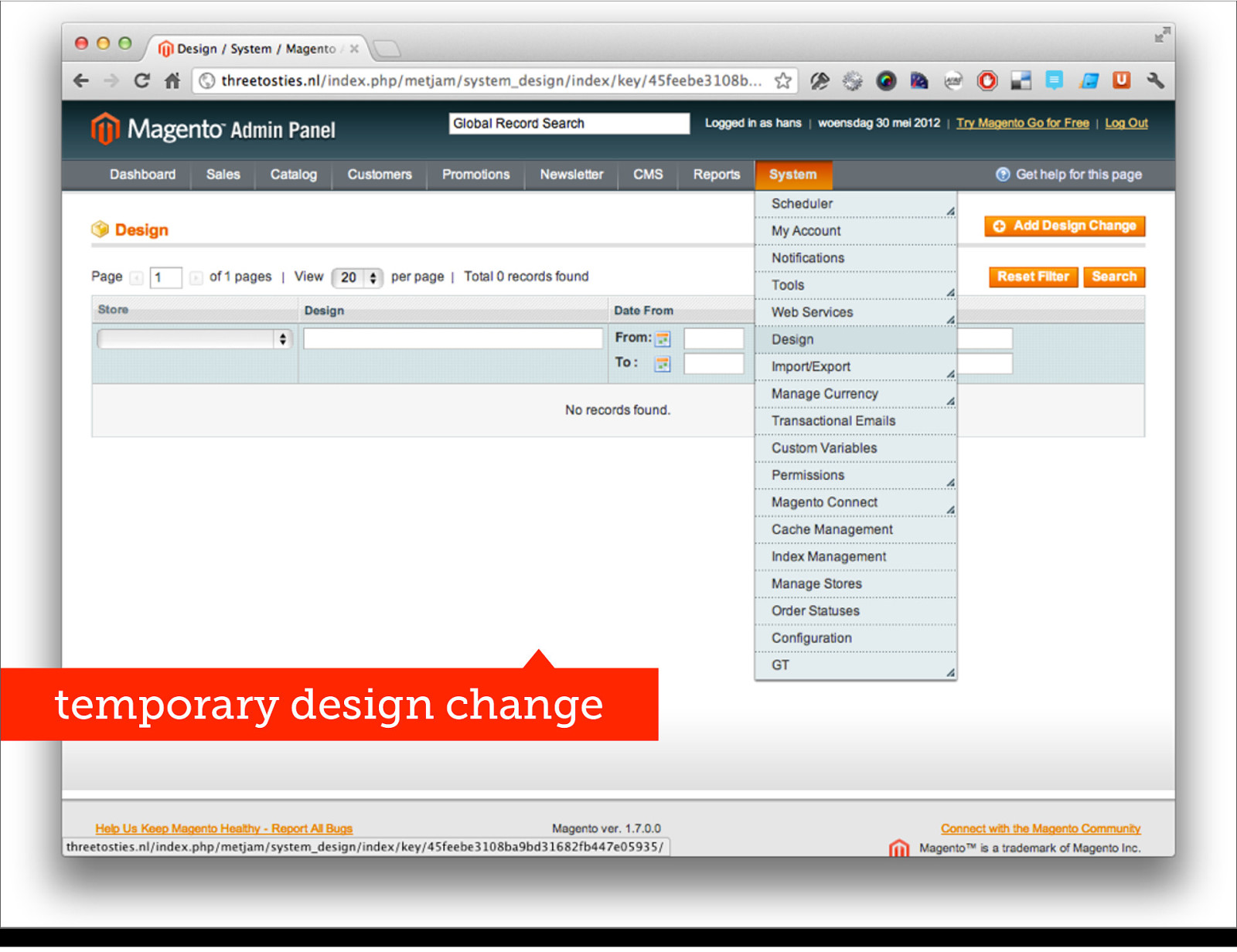The height and width of the screenshot is (952, 1237).
Task: Open the Promotions menu
Action: [x=476, y=175]
